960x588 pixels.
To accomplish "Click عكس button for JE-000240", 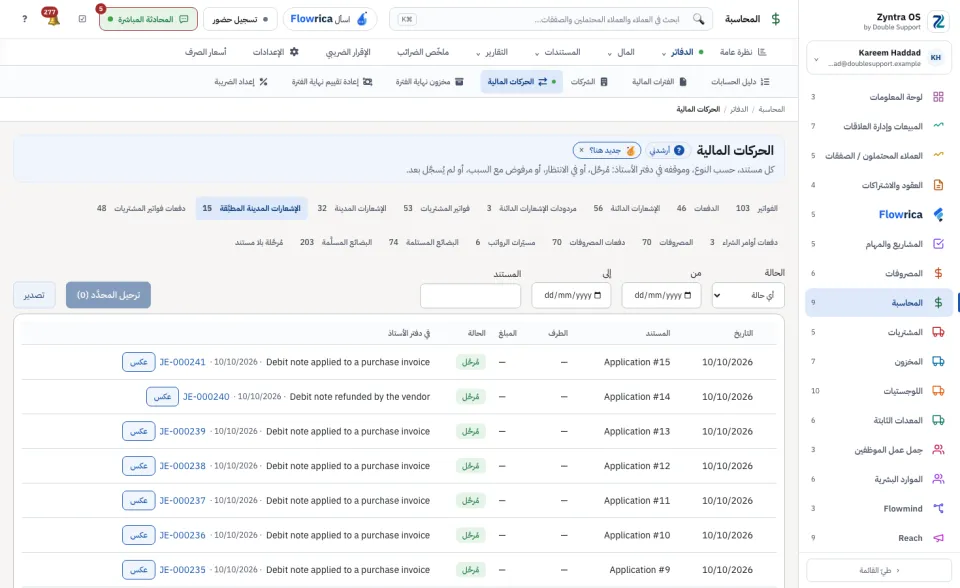I will pyautogui.click(x=162, y=396).
